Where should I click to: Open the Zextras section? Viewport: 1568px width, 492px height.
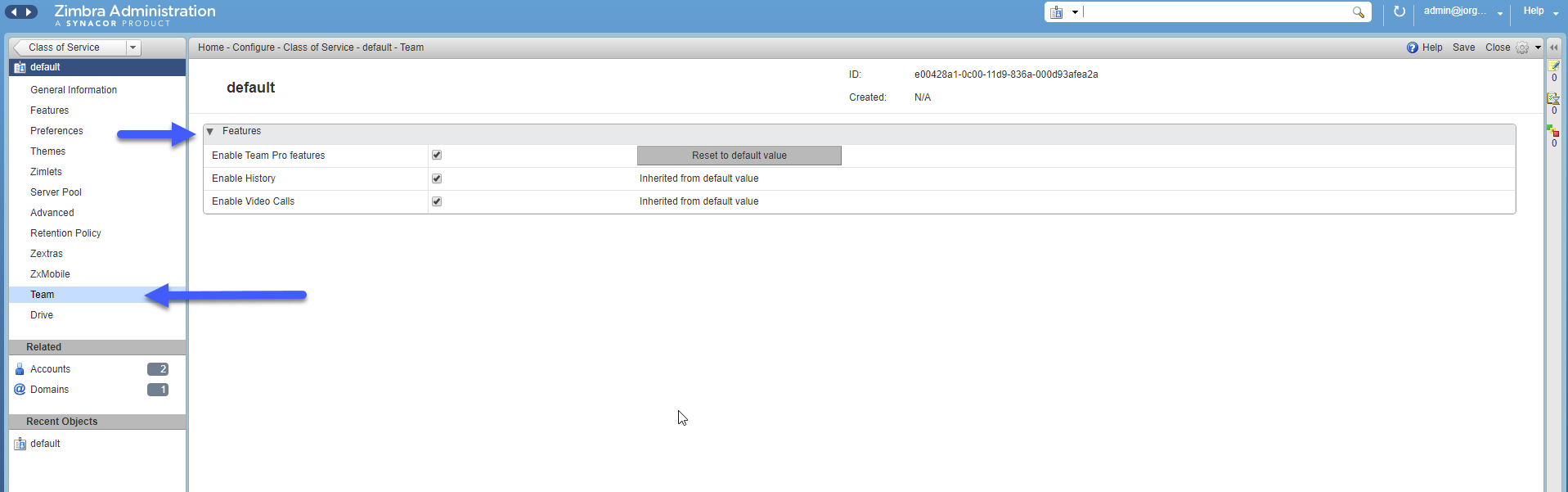47,254
